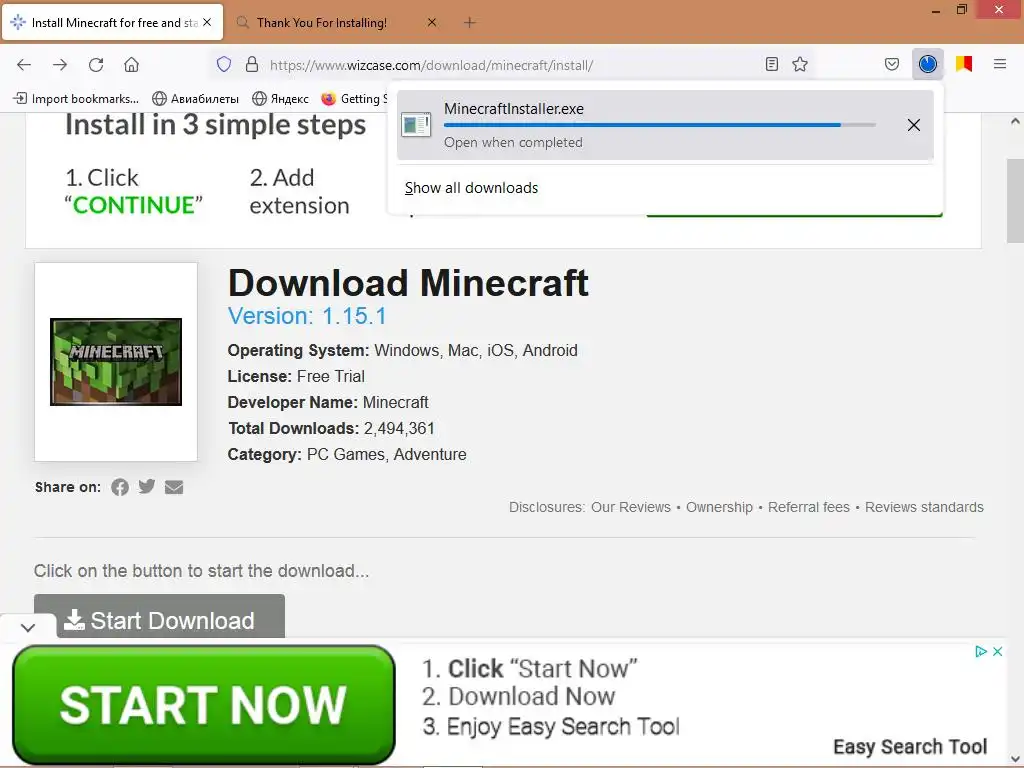Bookmark this page with the star
This screenshot has width=1024, height=768.
800,64
